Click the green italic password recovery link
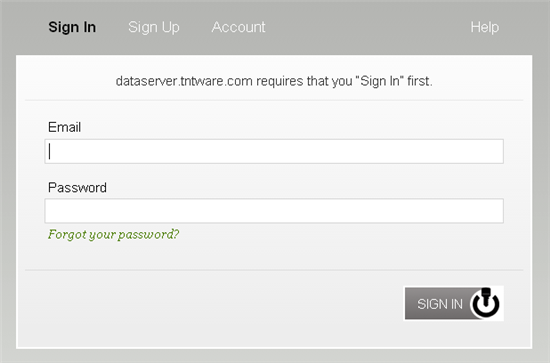 click(x=113, y=234)
